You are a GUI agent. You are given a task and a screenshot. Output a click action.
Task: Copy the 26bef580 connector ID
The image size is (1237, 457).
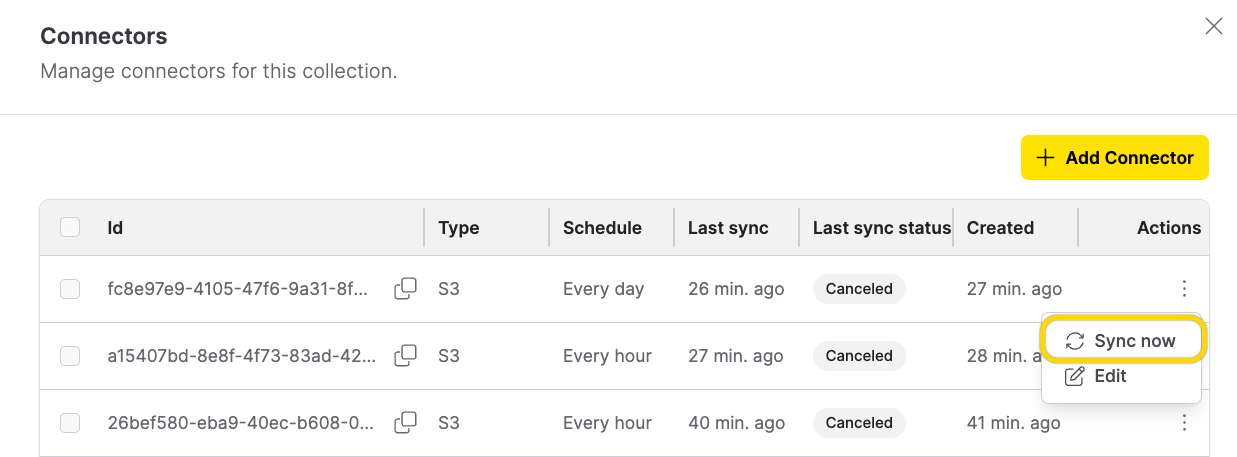pyautogui.click(x=405, y=423)
